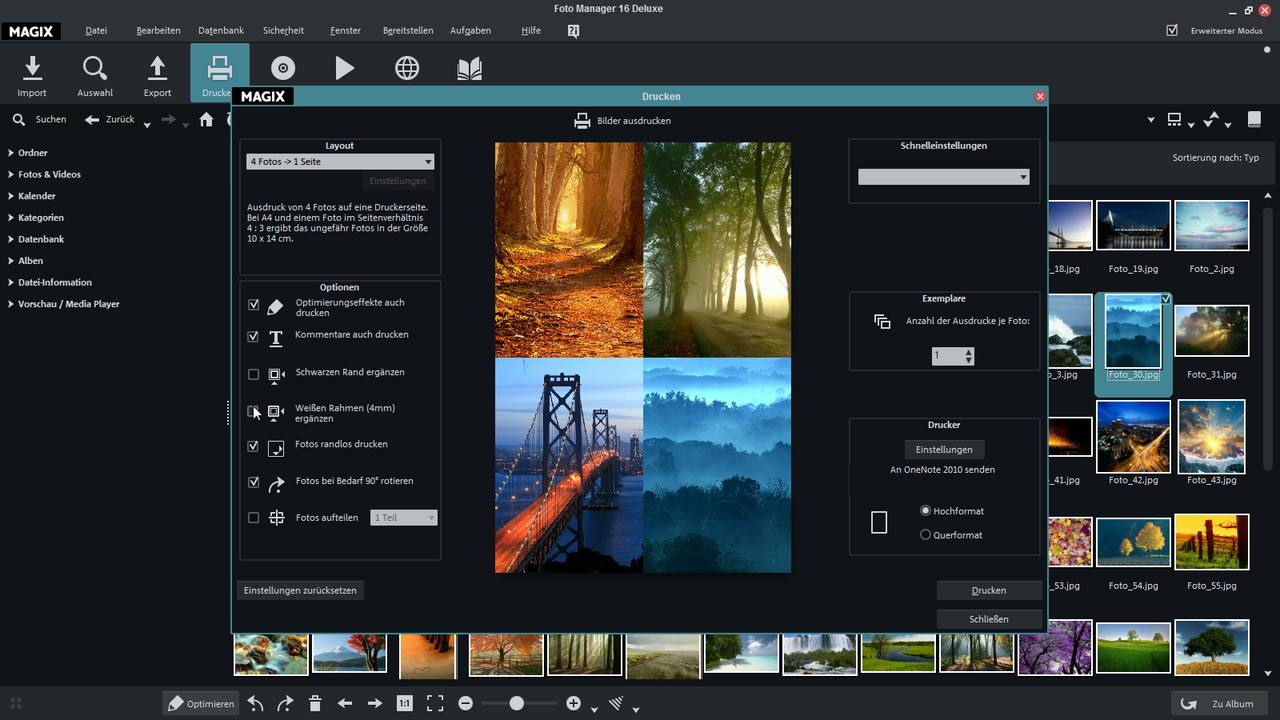Open the Datei menu

pos(95,30)
